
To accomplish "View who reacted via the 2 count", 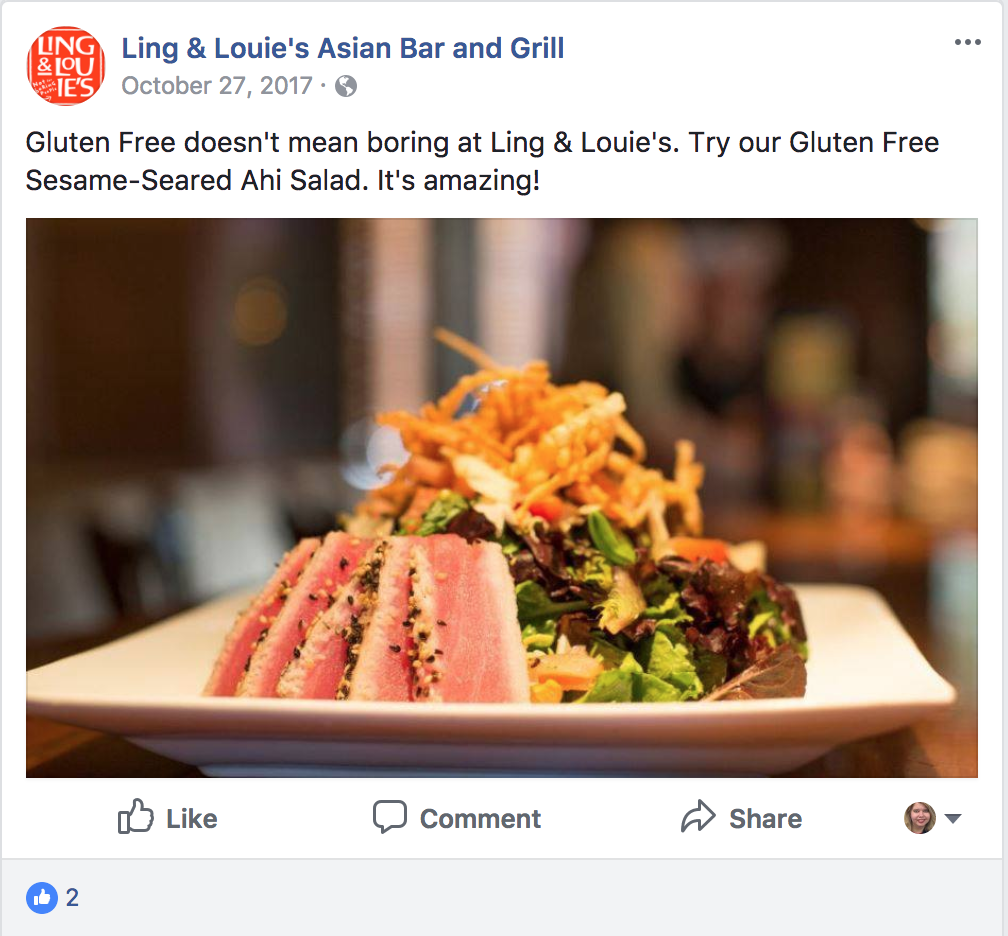I will (72, 897).
